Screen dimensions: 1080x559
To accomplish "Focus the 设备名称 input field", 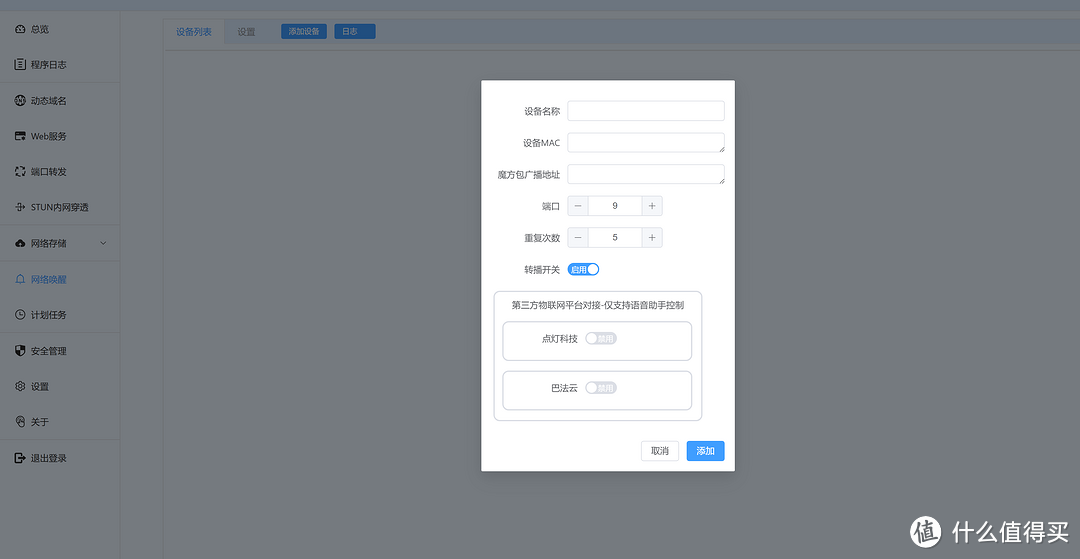I will 646,111.
